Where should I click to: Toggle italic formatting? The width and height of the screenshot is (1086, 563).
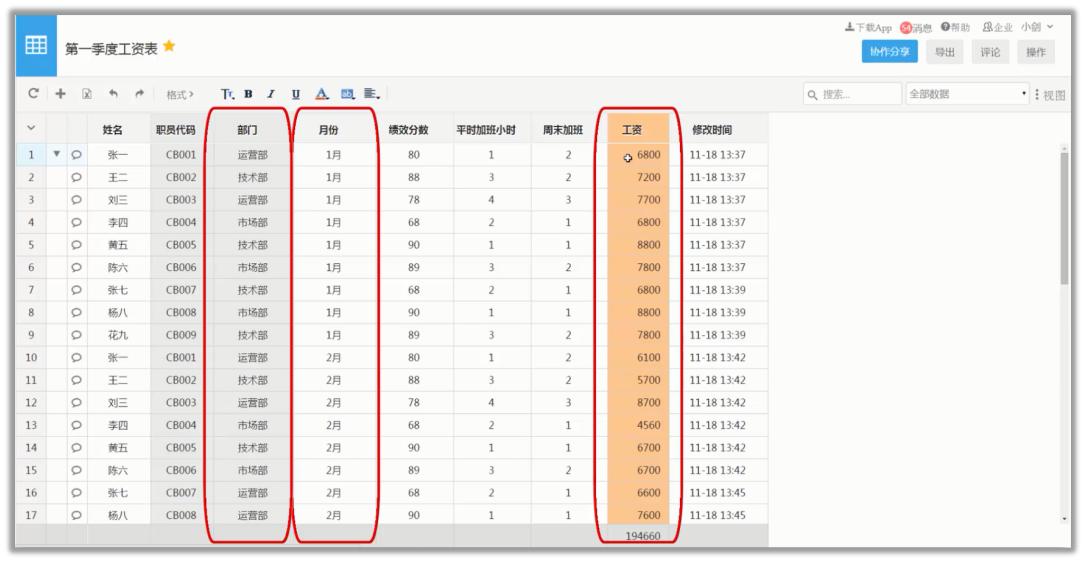click(x=272, y=94)
